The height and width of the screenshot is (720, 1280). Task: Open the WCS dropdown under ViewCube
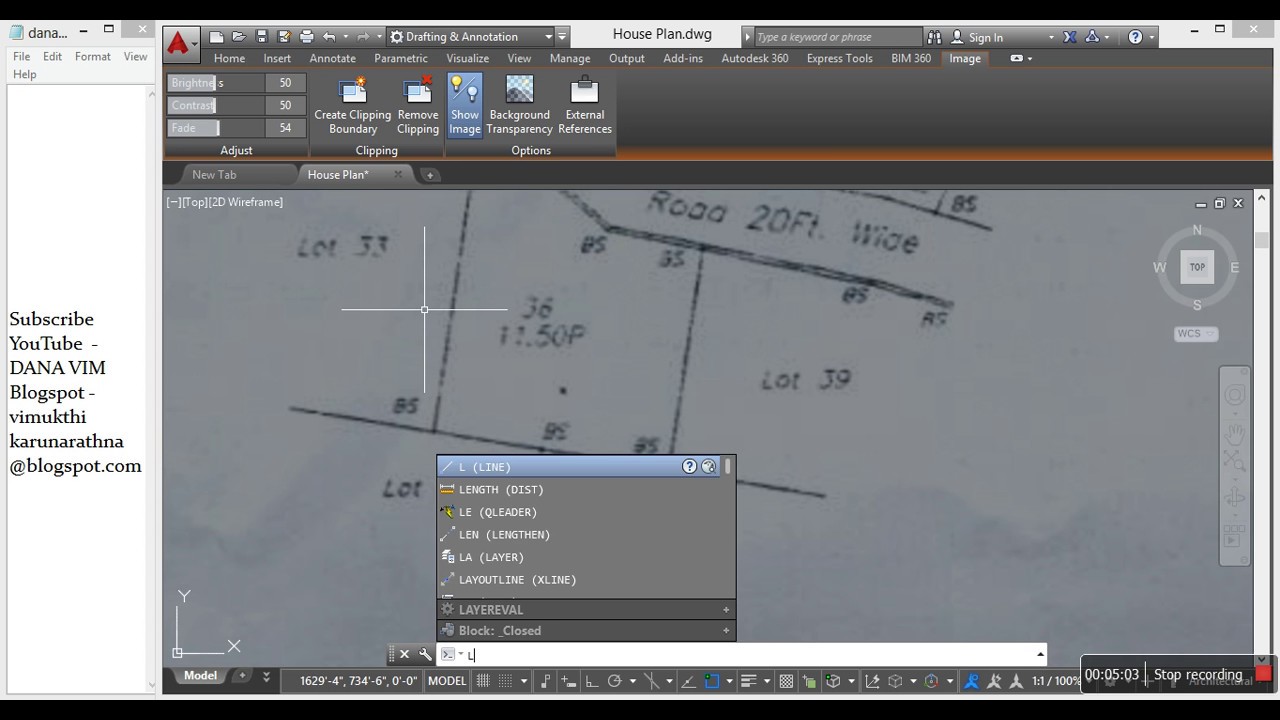[1196, 334]
